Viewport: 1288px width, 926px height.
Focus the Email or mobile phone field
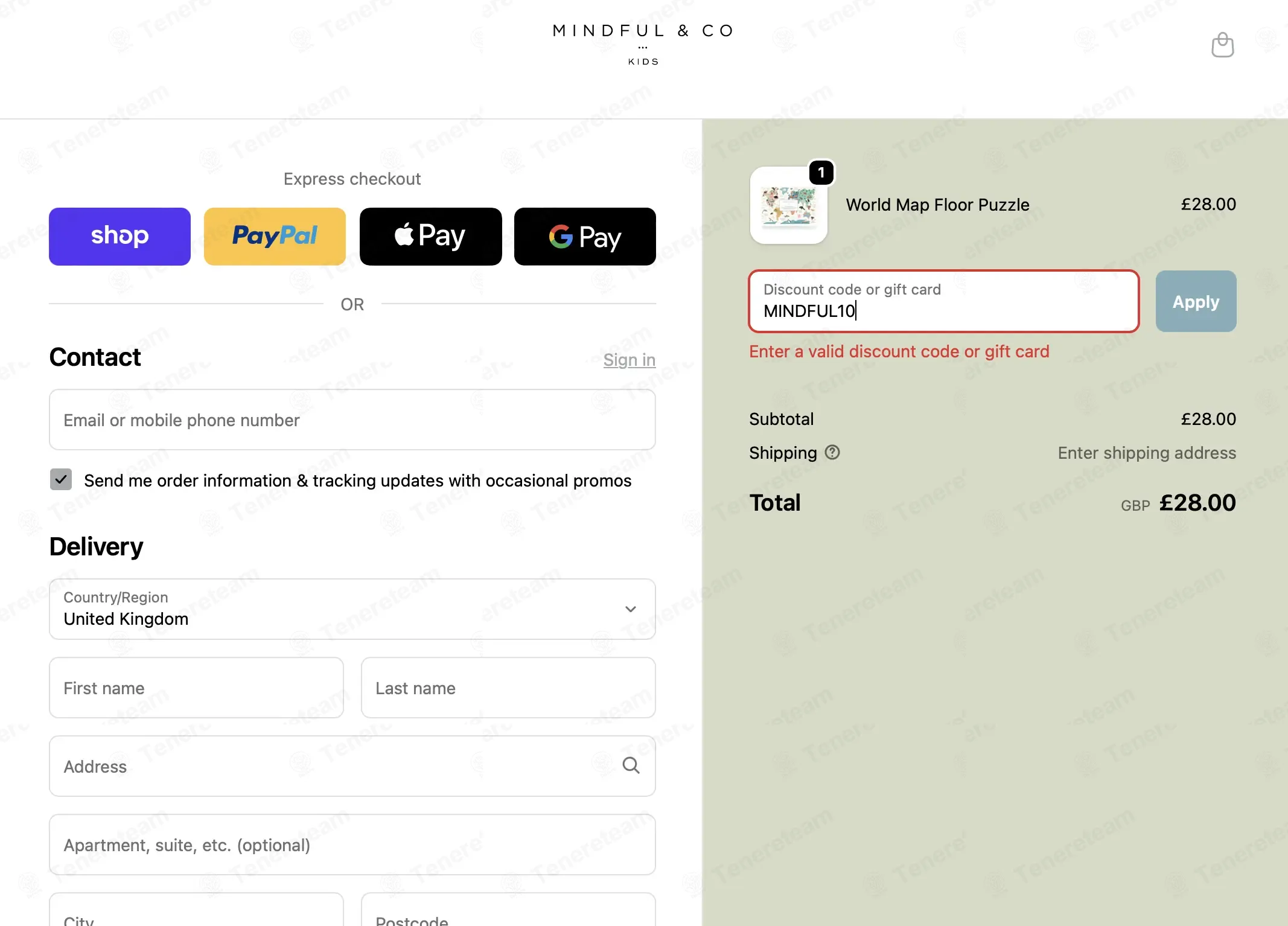pyautogui.click(x=352, y=420)
